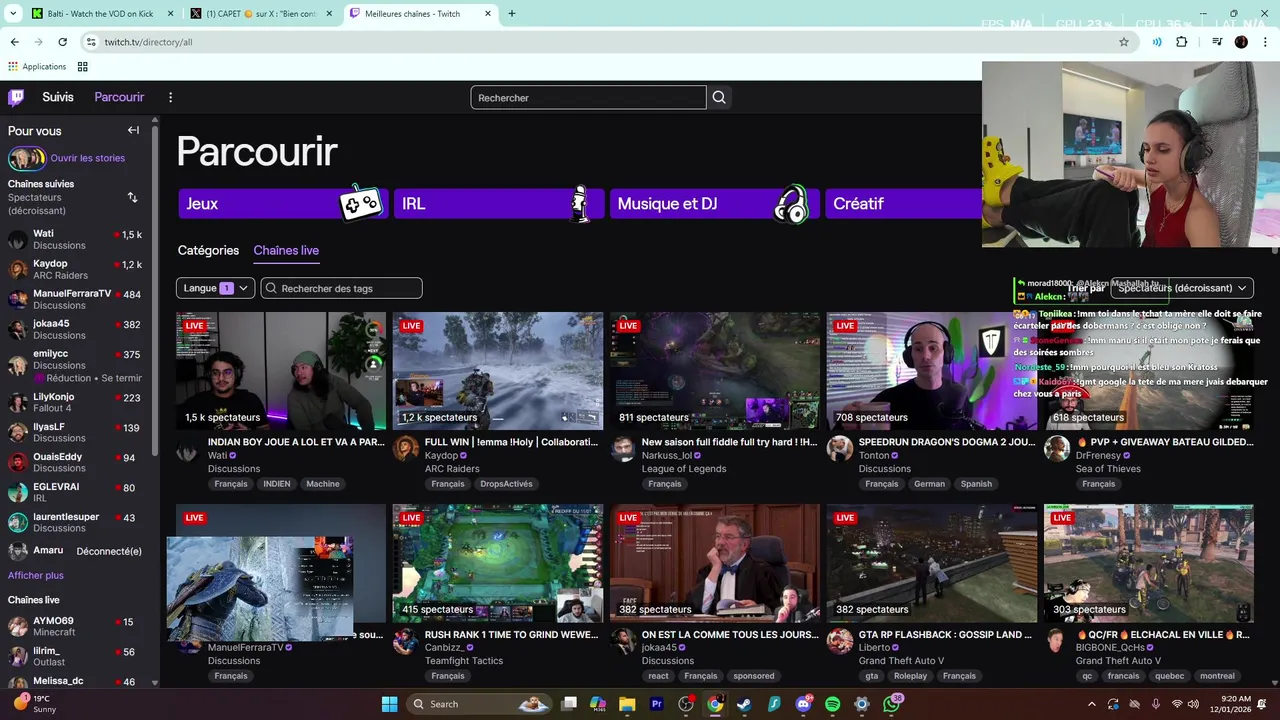
Task: Open Discord from the taskbar
Action: click(x=803, y=704)
